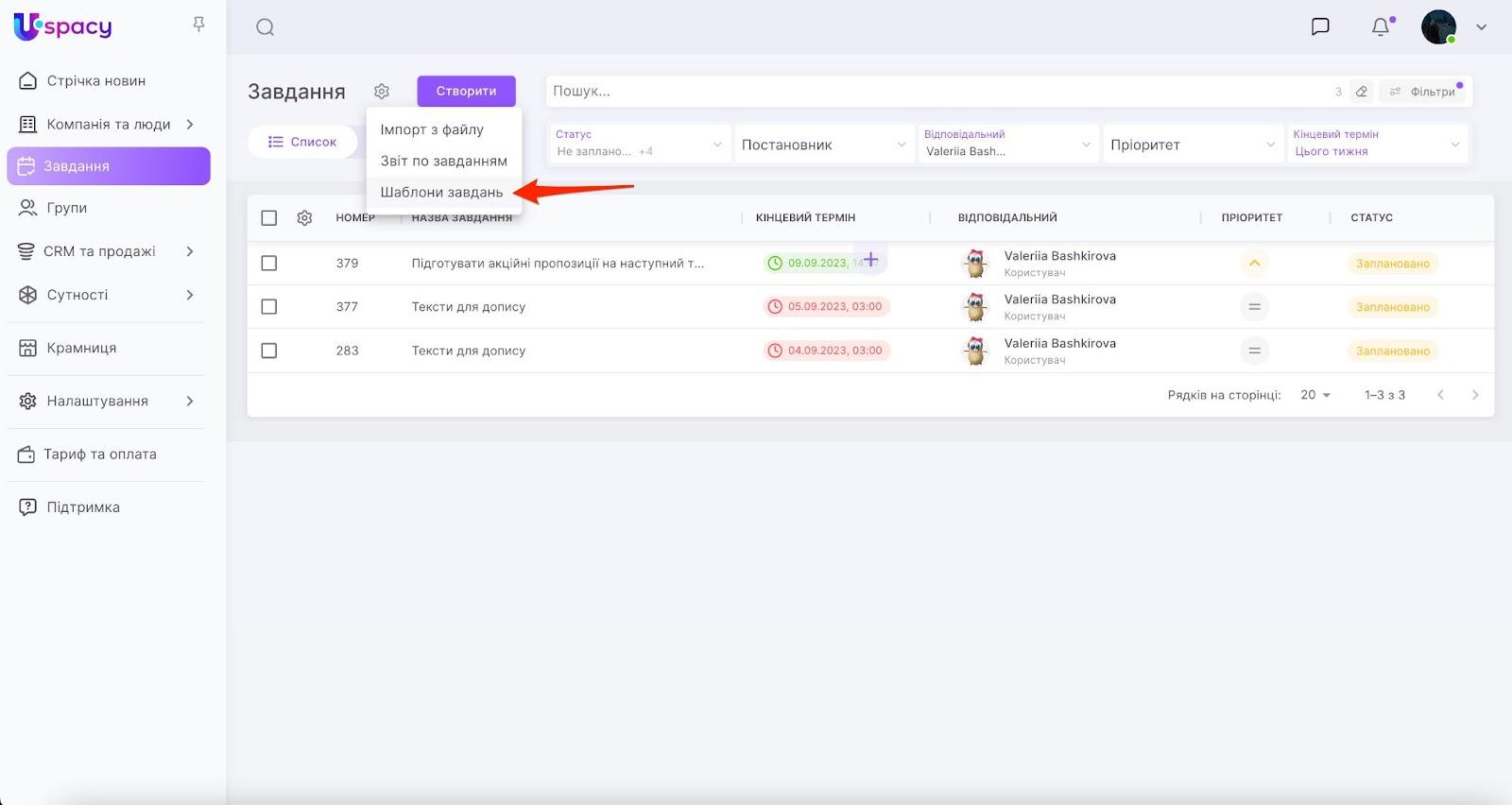The image size is (1512, 805).
Task: Click the gear icon next to Завдання title
Action: pos(382,92)
